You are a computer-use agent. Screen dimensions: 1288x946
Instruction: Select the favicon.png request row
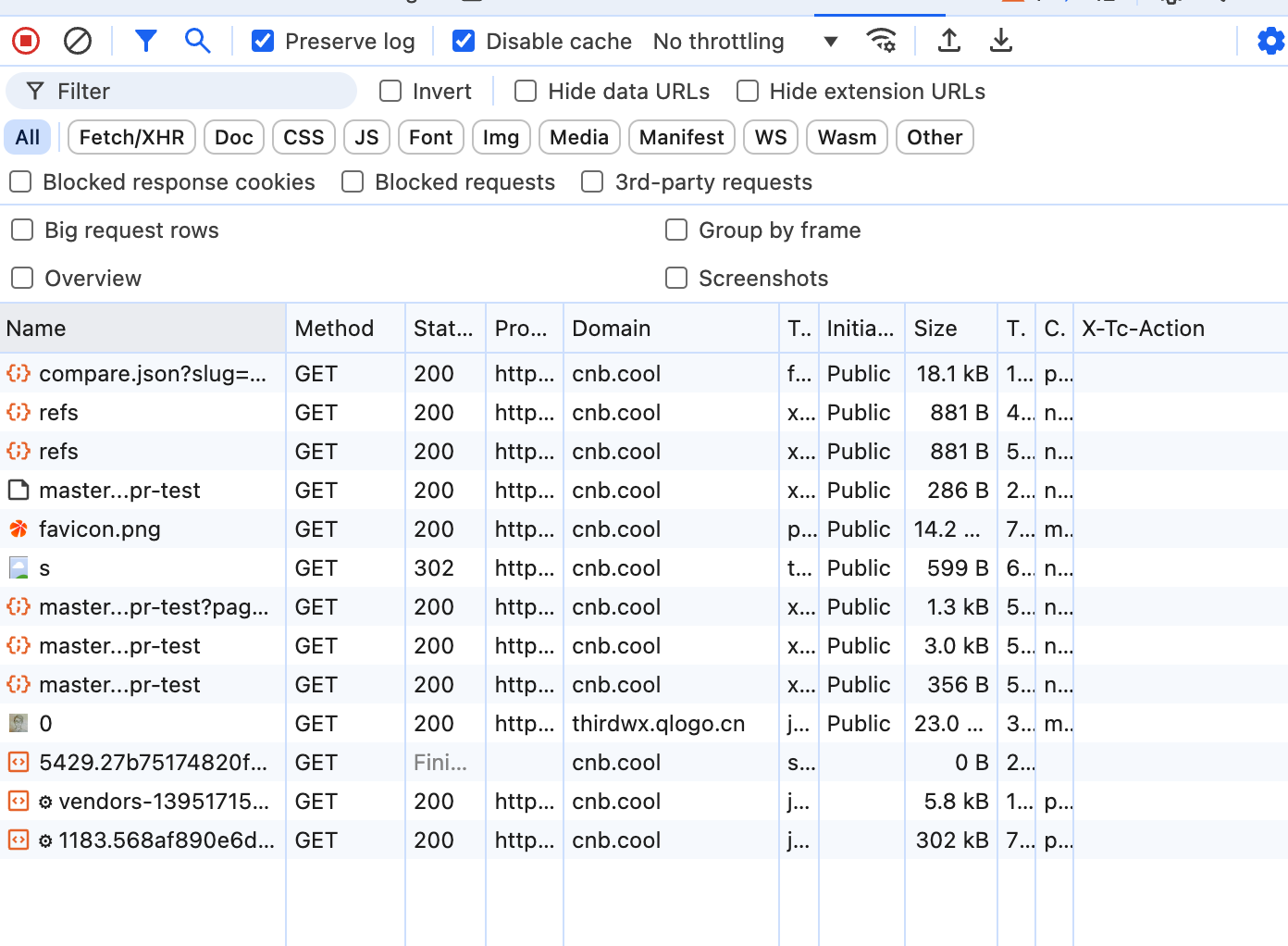coord(100,529)
